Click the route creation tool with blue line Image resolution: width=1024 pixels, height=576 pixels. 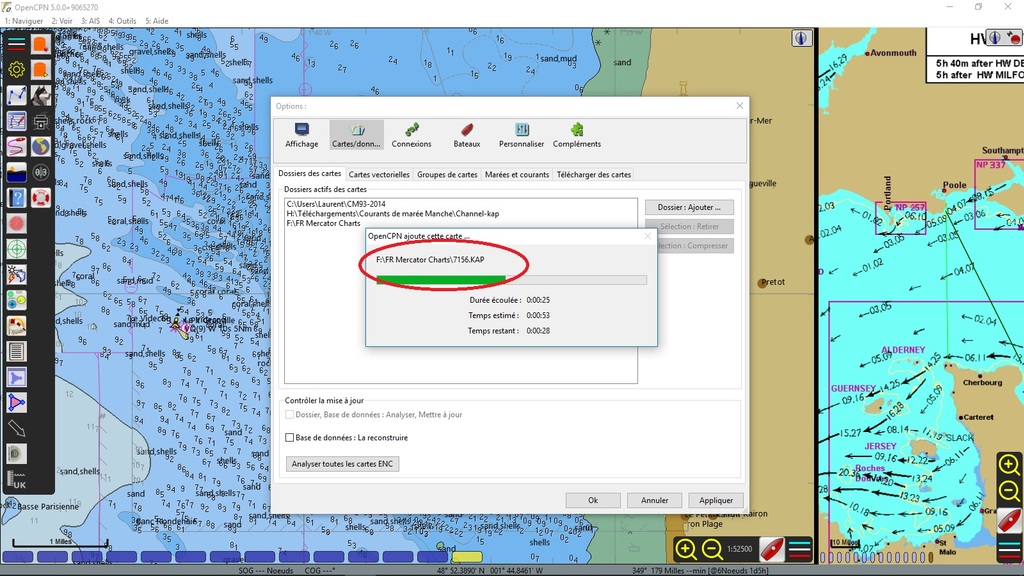pyautogui.click(x=16, y=95)
